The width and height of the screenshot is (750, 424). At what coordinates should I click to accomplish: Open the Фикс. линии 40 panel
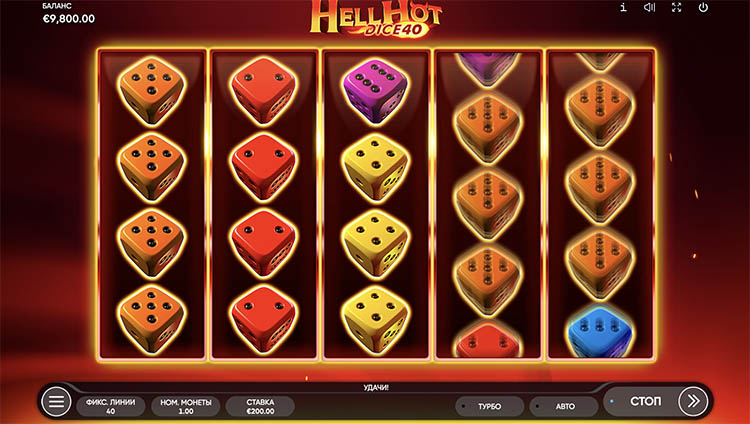pyautogui.click(x=110, y=406)
